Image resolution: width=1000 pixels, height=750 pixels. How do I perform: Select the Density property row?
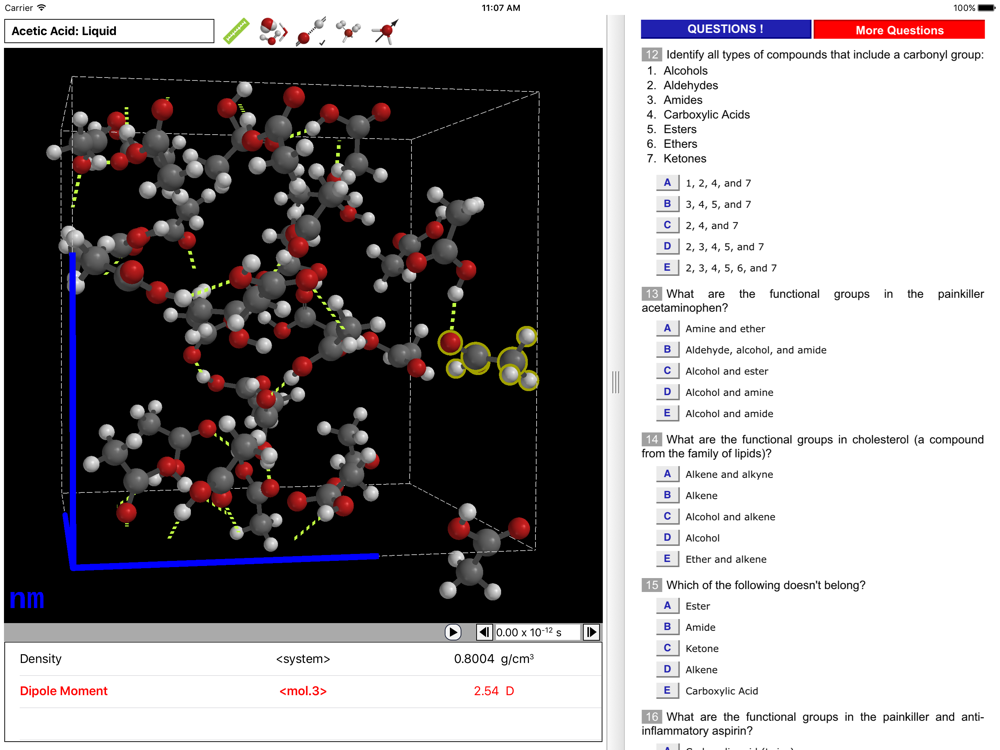pos(303,659)
